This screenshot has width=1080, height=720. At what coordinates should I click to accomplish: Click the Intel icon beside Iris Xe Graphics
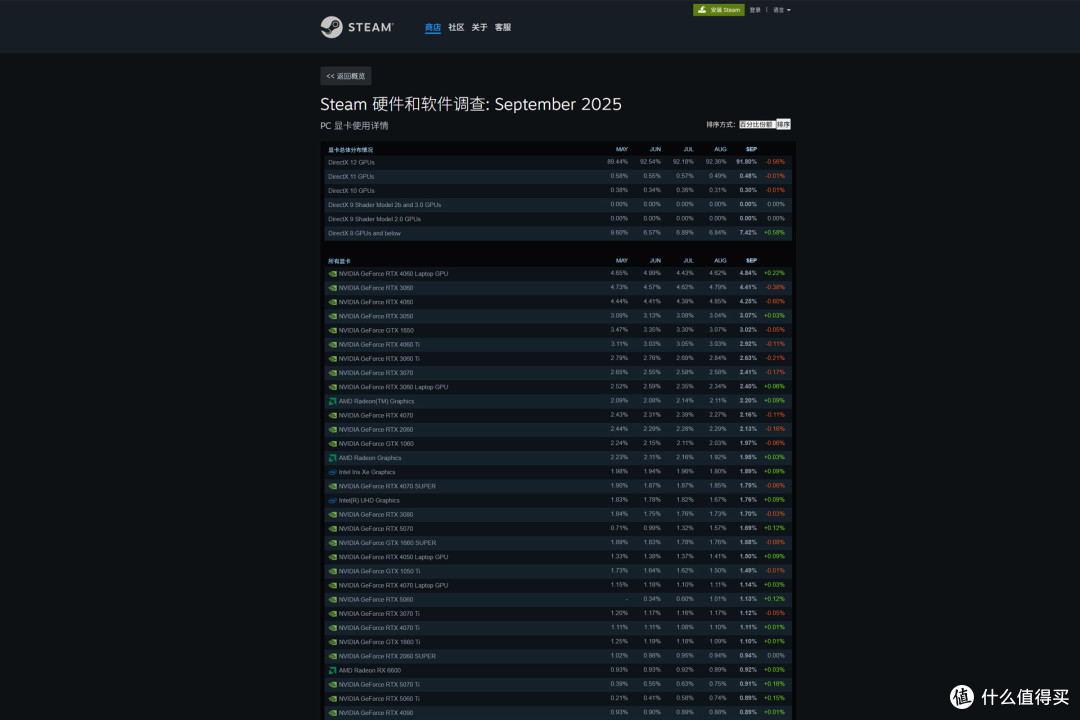pos(333,472)
